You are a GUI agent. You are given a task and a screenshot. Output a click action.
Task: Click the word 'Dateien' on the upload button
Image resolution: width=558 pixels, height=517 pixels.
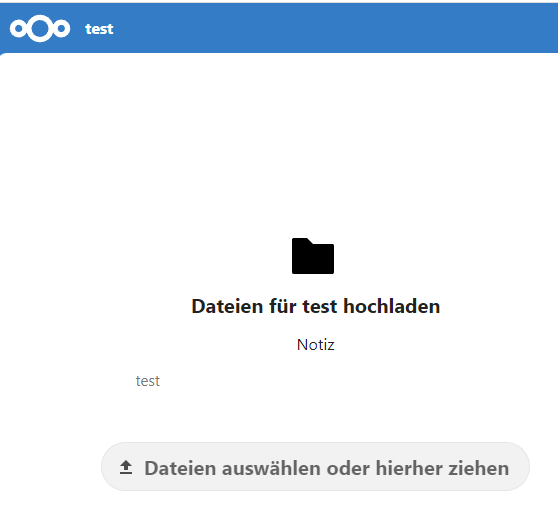click(180, 468)
